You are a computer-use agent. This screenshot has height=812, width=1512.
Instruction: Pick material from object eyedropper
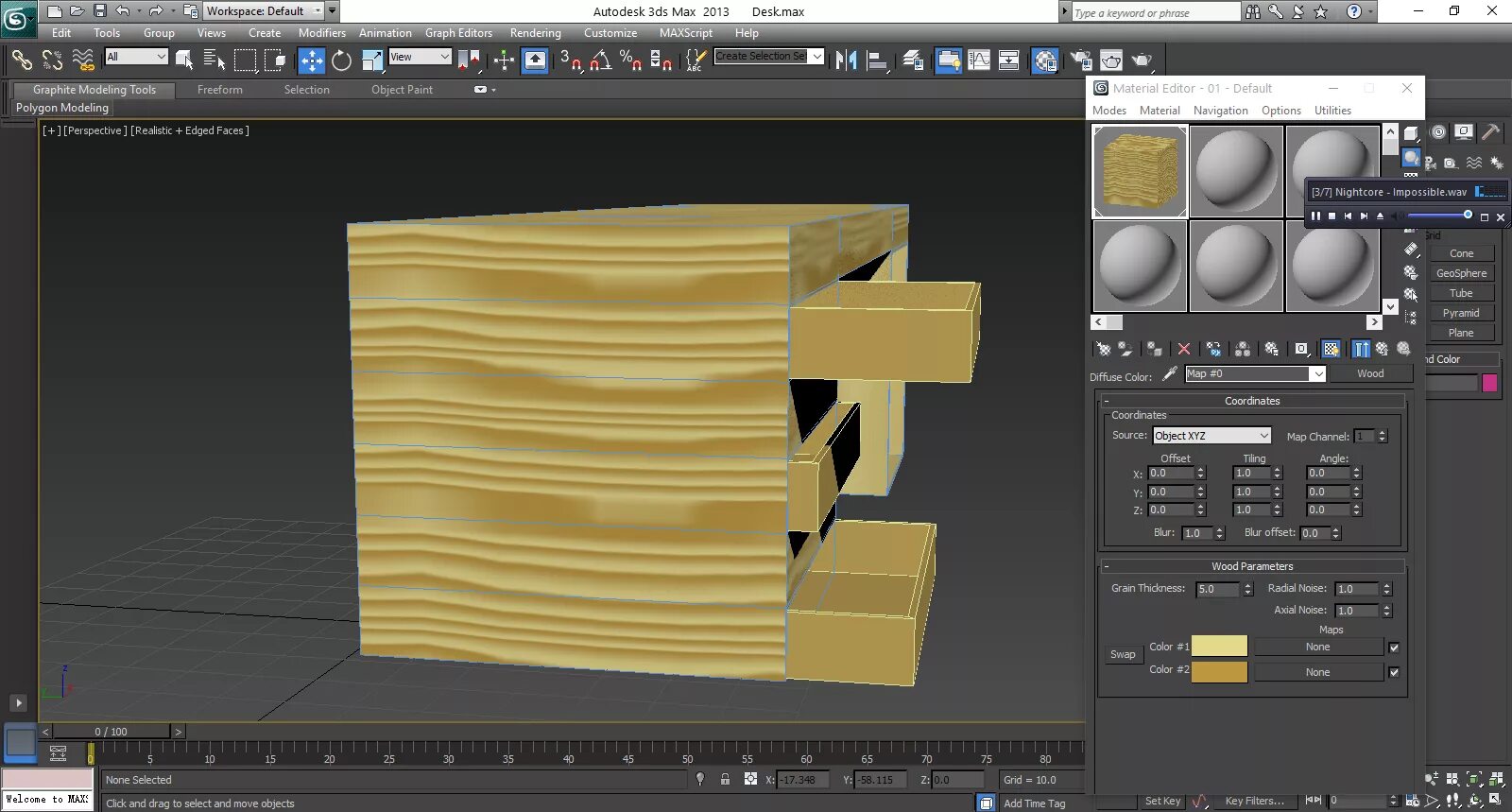click(1170, 374)
